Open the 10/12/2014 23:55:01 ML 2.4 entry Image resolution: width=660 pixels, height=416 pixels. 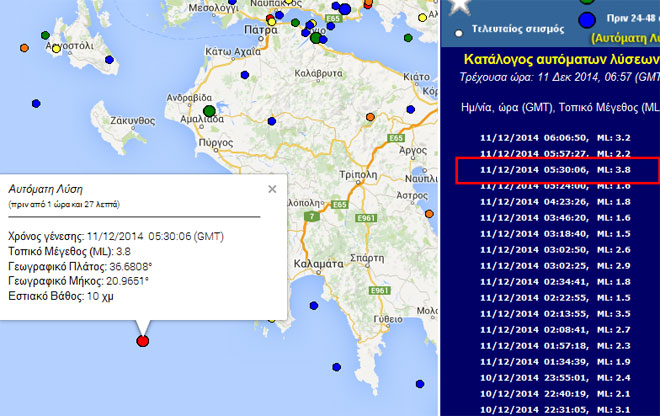557,378
